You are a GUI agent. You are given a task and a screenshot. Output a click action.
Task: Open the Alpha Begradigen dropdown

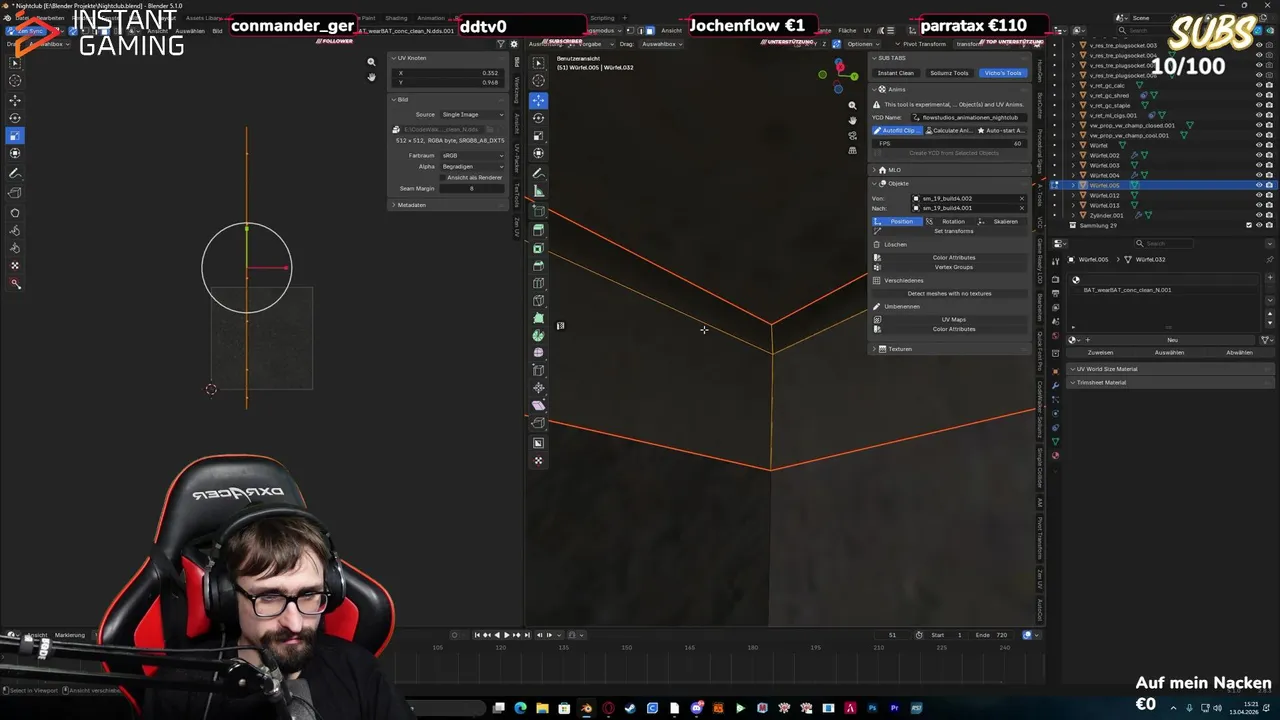[x=473, y=166]
